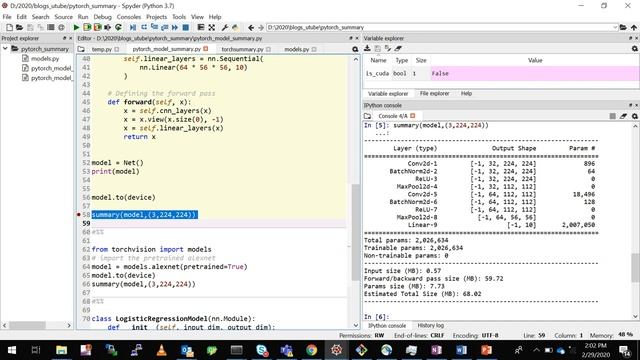Open Variable explorer options gear icon

tap(635, 49)
